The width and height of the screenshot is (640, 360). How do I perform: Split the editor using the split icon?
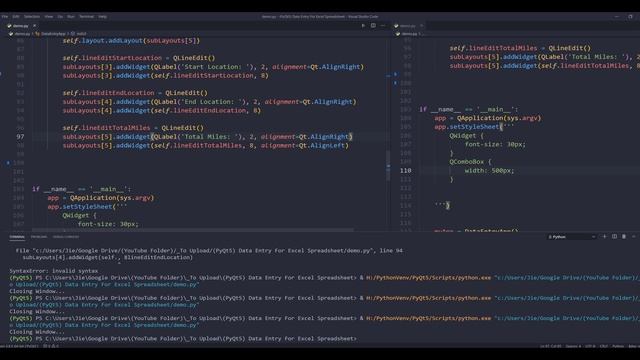point(373,25)
